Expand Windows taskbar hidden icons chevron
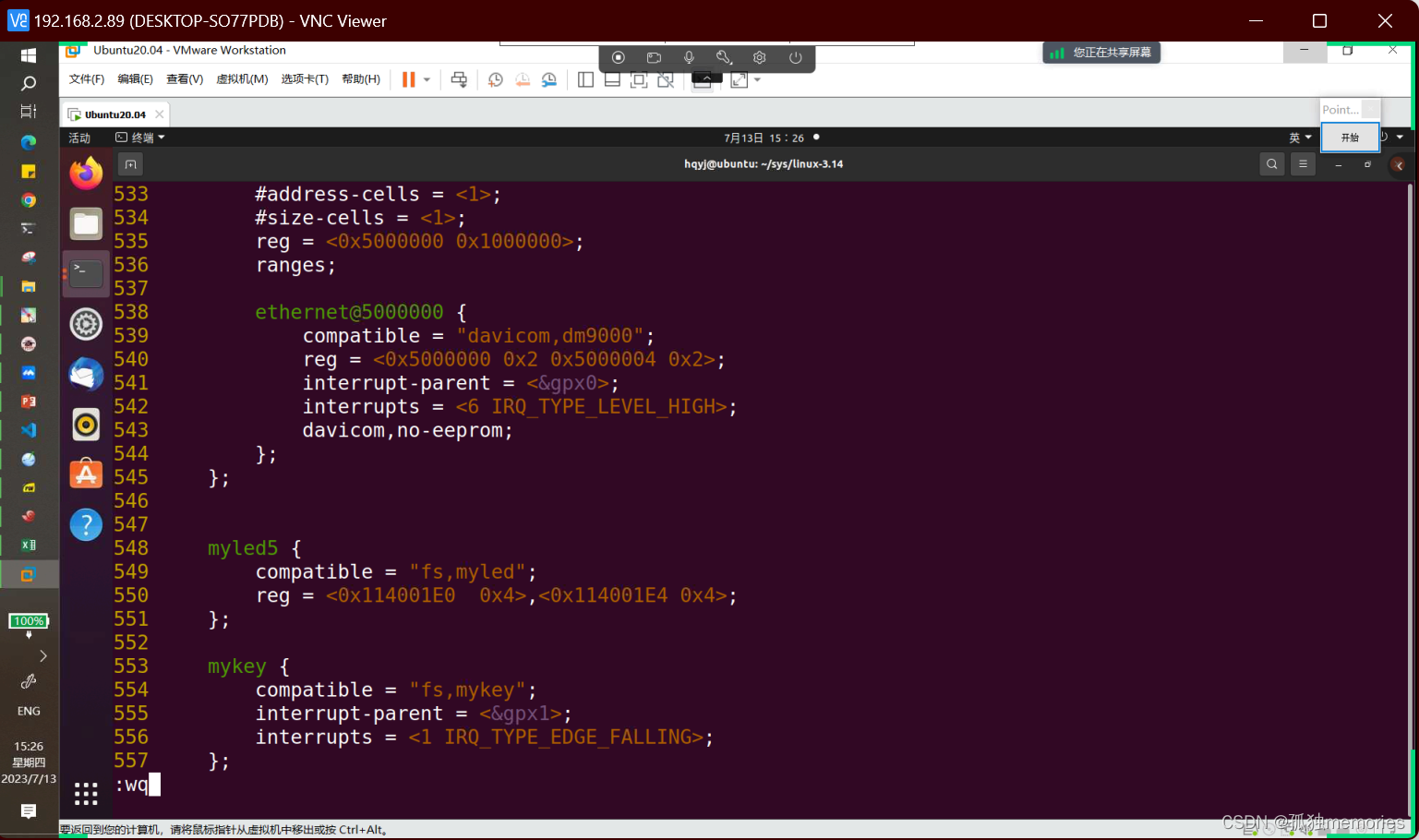The image size is (1419, 840). (42, 656)
